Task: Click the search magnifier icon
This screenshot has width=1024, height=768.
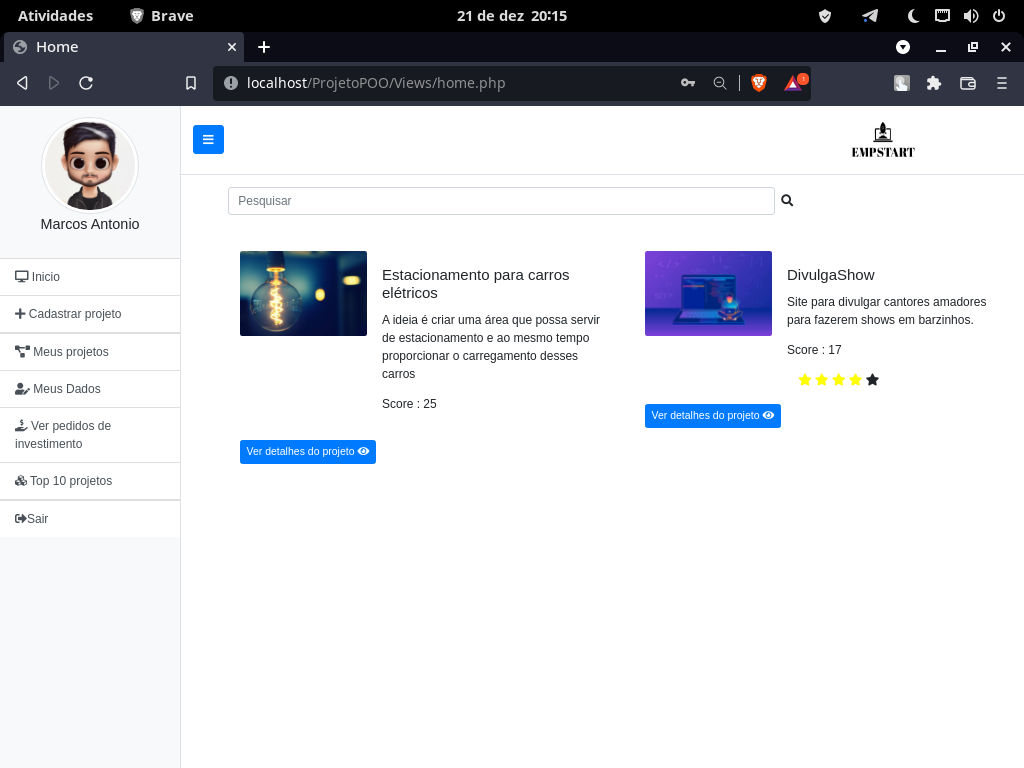Action: tap(787, 200)
